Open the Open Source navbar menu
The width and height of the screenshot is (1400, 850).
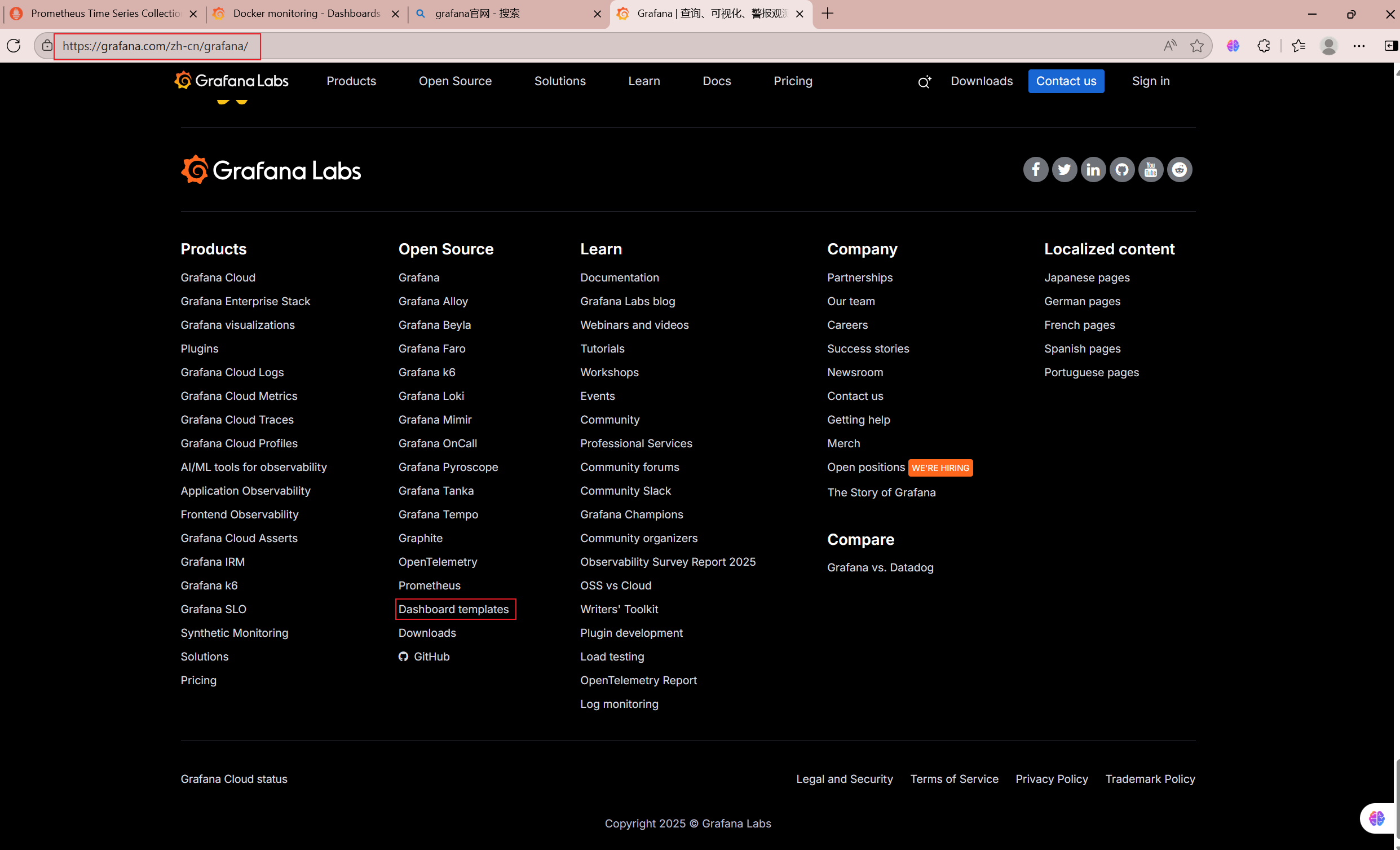(455, 81)
